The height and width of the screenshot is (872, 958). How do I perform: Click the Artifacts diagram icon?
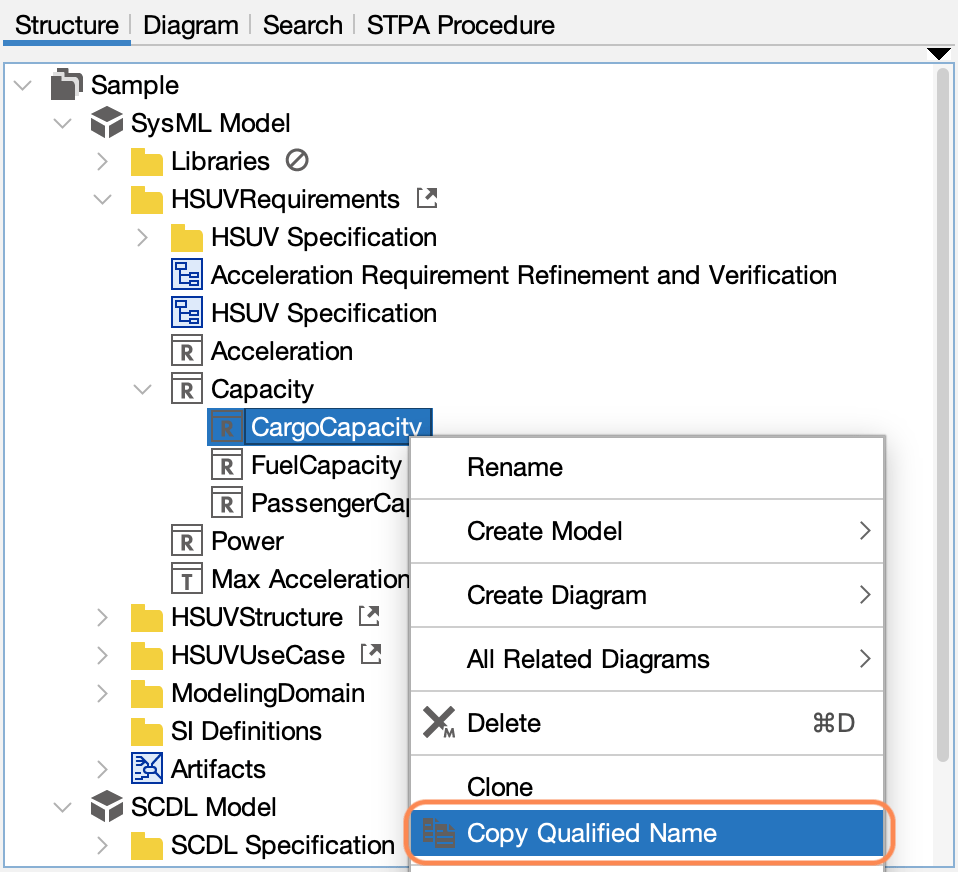point(147,770)
